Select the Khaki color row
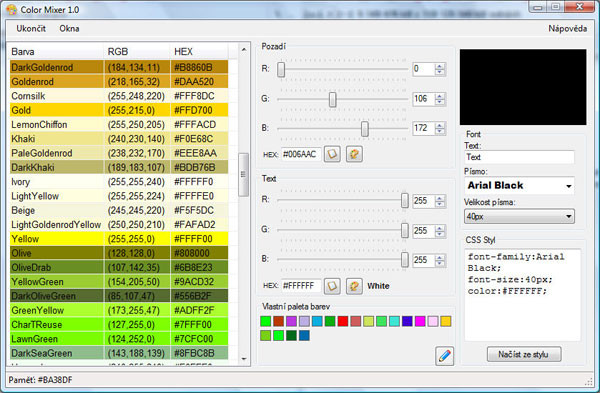 (119, 139)
